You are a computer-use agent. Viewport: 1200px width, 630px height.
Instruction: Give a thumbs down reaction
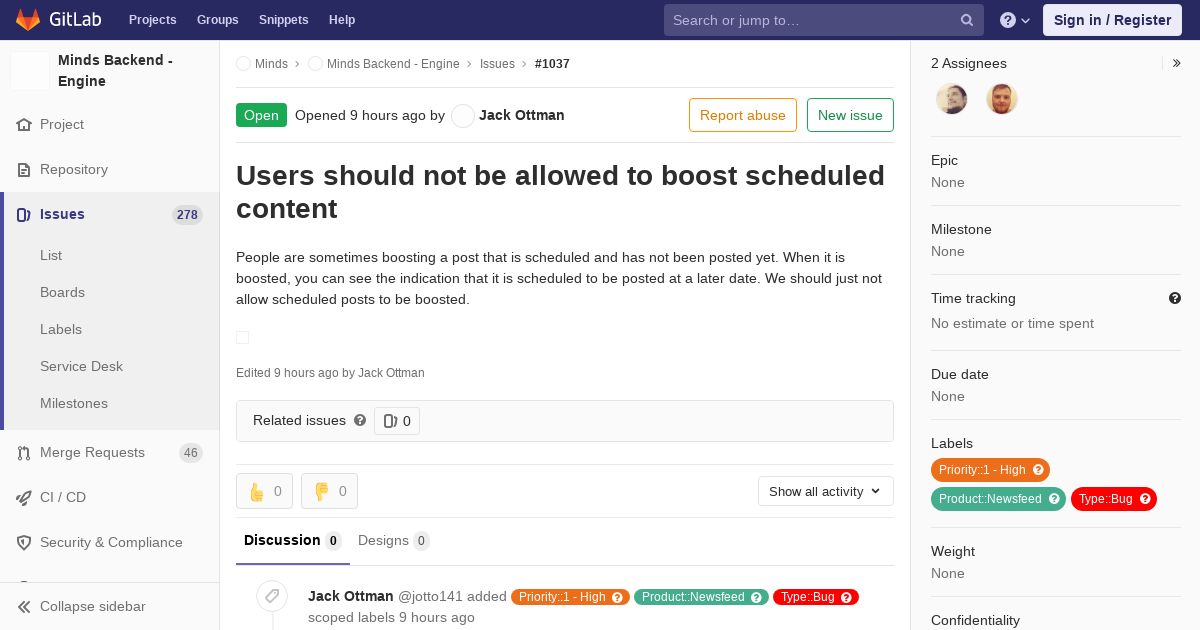tap(329, 491)
